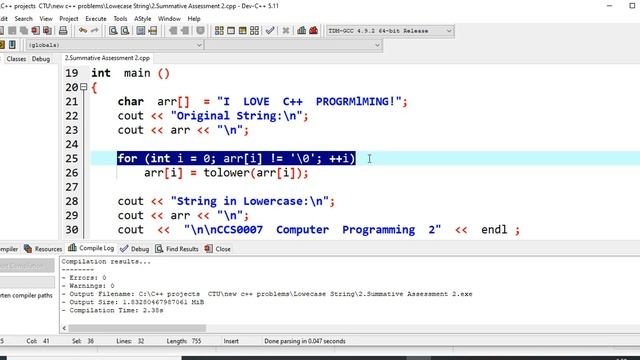Run the program via toolbar icon

(231, 31)
